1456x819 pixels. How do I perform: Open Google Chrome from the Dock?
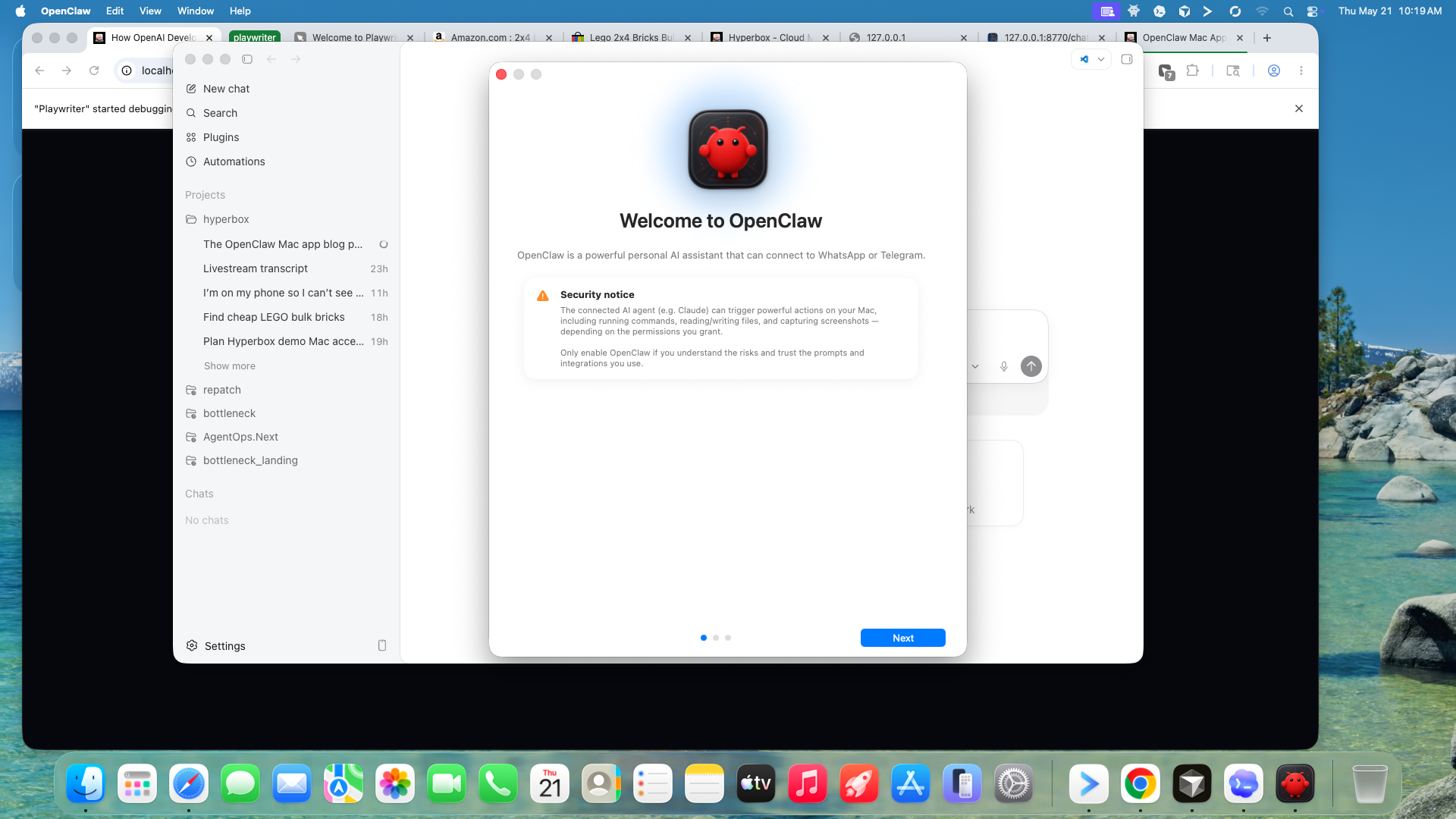coord(1141,783)
